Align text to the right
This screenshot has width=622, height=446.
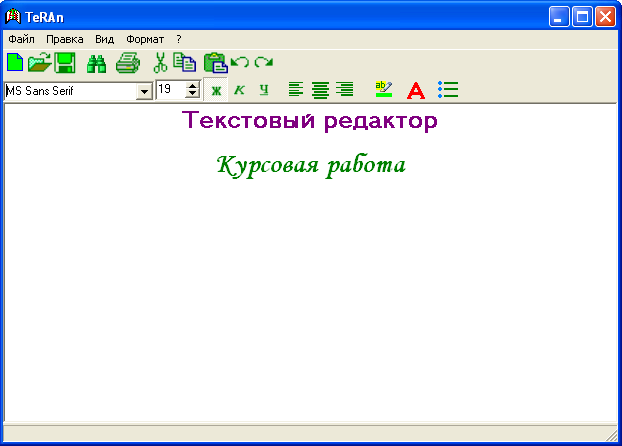tap(345, 89)
